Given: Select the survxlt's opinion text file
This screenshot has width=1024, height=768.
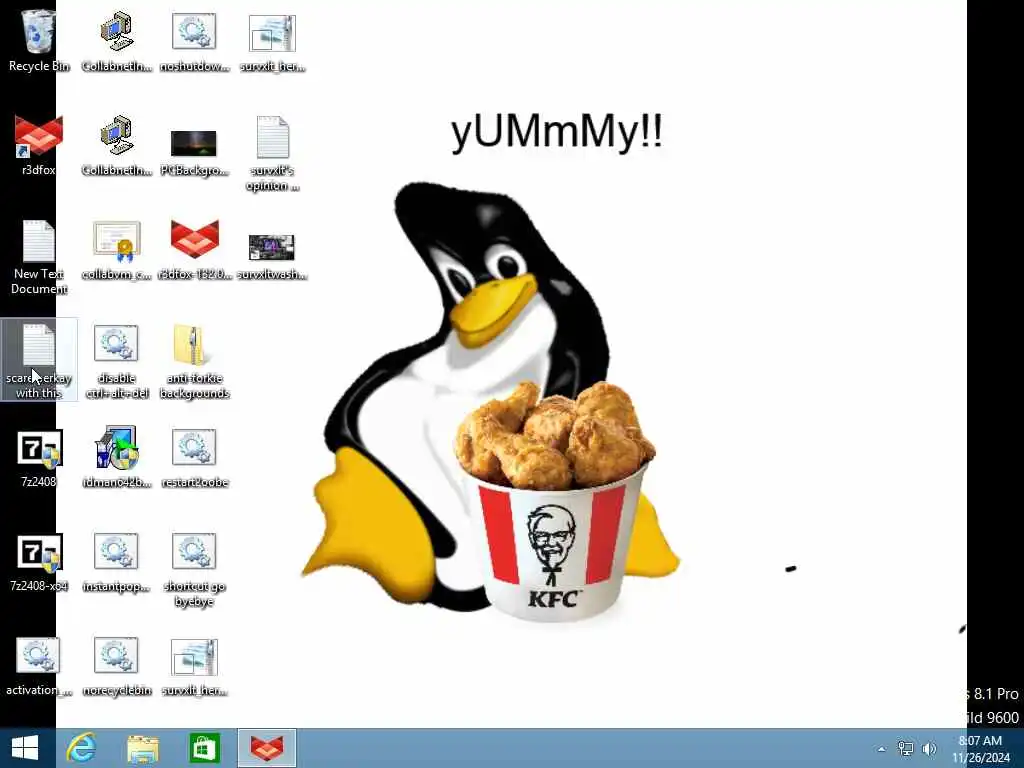Looking at the screenshot, I should [272, 153].
